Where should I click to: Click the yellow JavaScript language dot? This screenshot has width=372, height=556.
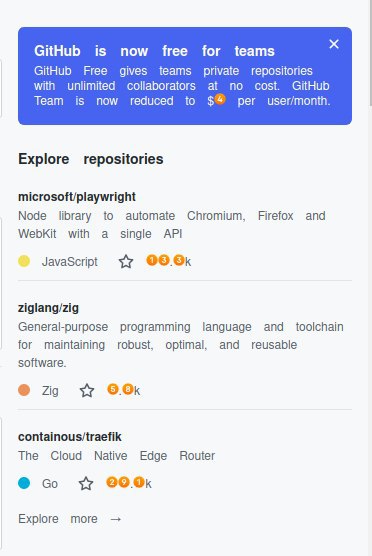[x=24, y=261]
